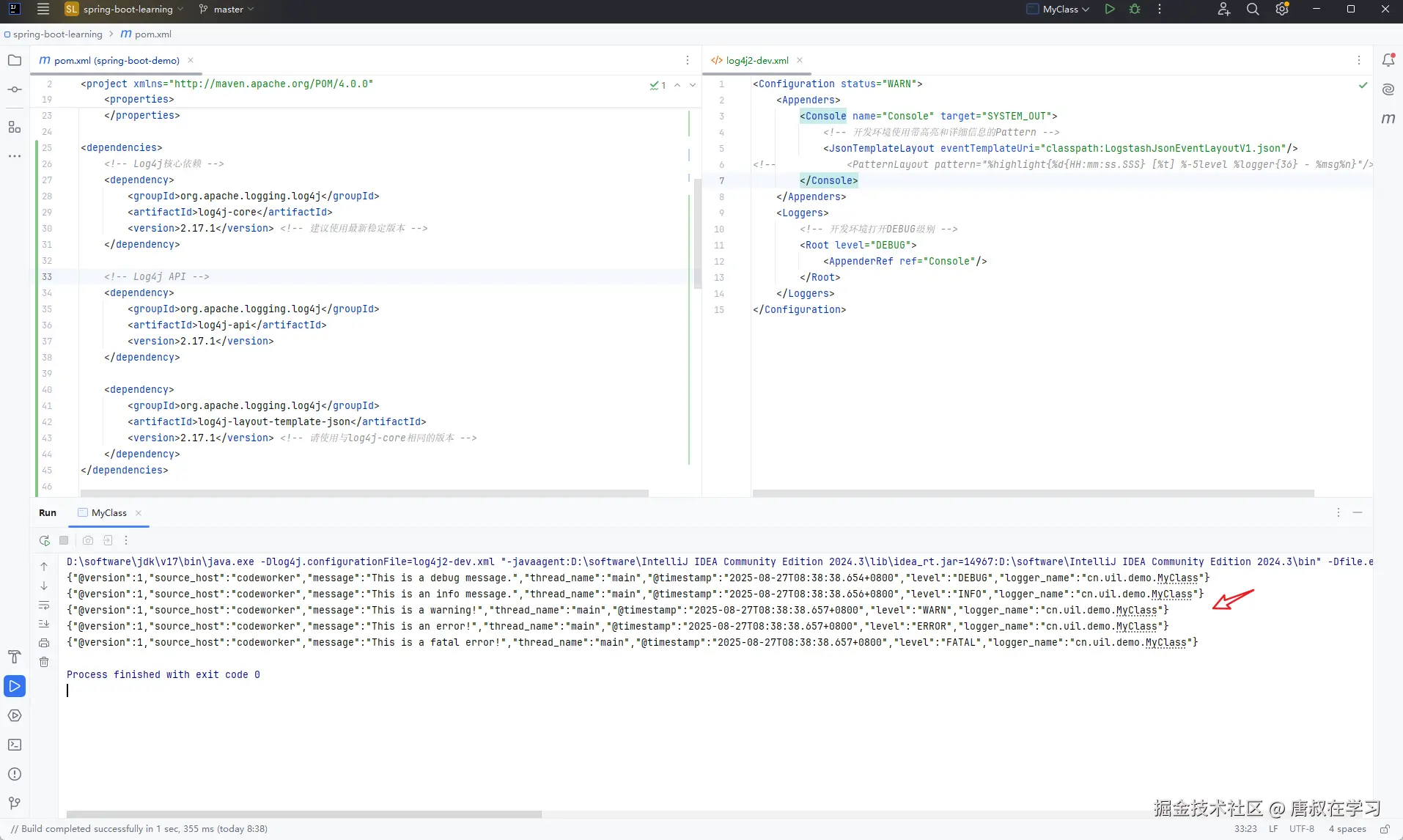1403x840 pixels.
Task: Go to line via 33:23 indicator
Action: pos(1245,829)
